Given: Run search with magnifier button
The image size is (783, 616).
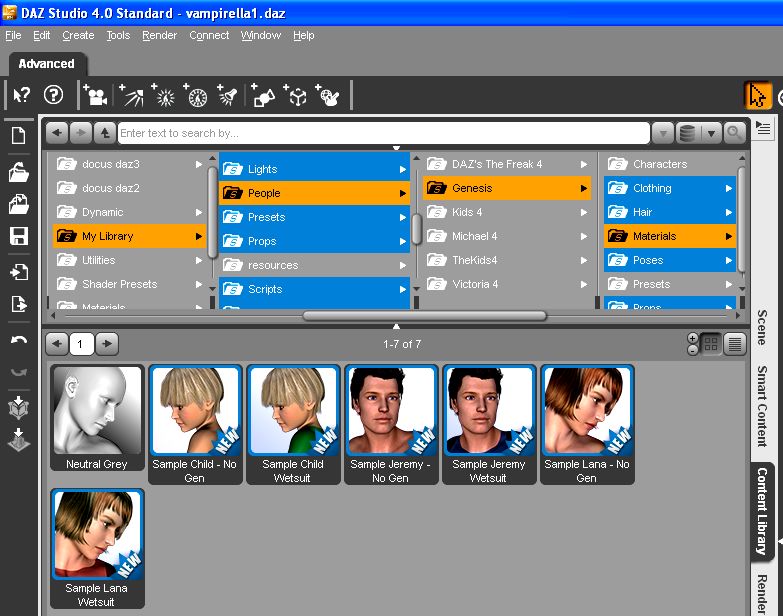Looking at the screenshot, I should coord(734,133).
